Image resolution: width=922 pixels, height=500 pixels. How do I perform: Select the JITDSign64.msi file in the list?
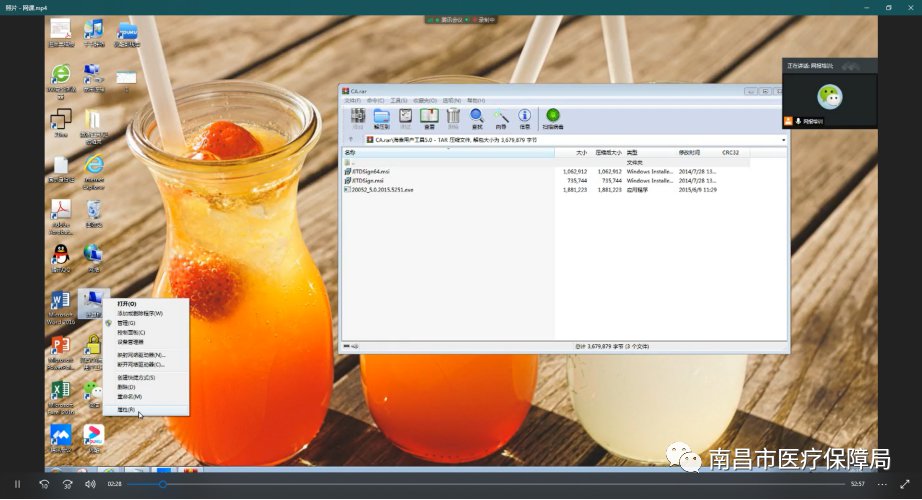tap(368, 171)
